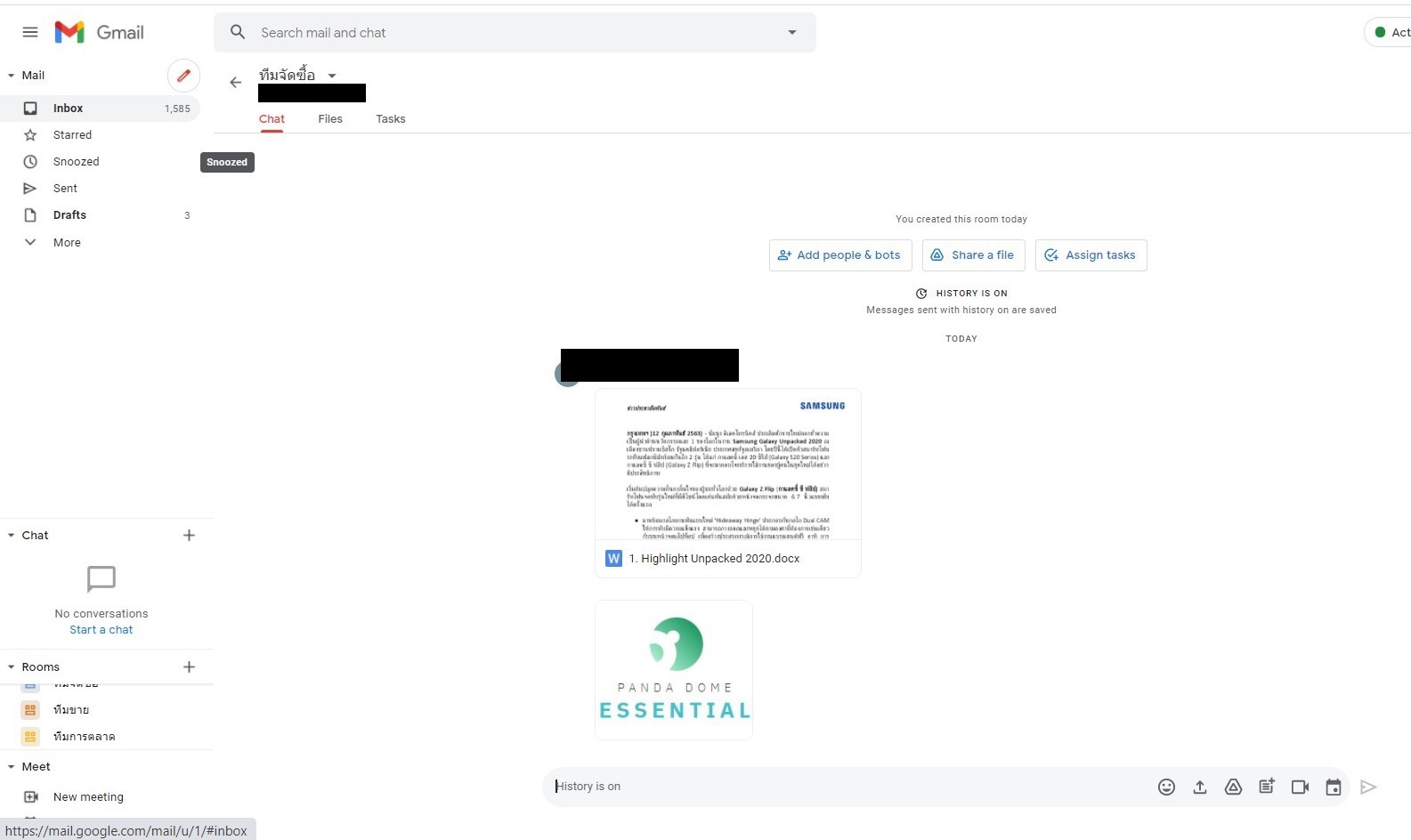Click the Start a chat link
Viewport: 1411px width, 840px height.
click(x=101, y=630)
